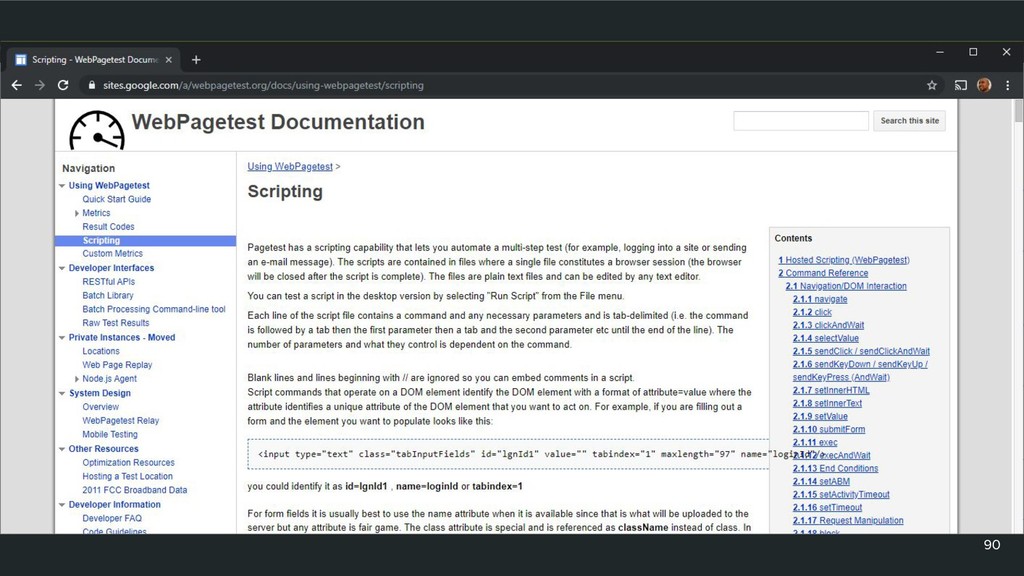Click the site search text box
Image resolution: width=1024 pixels, height=576 pixels.
pyautogui.click(x=801, y=121)
